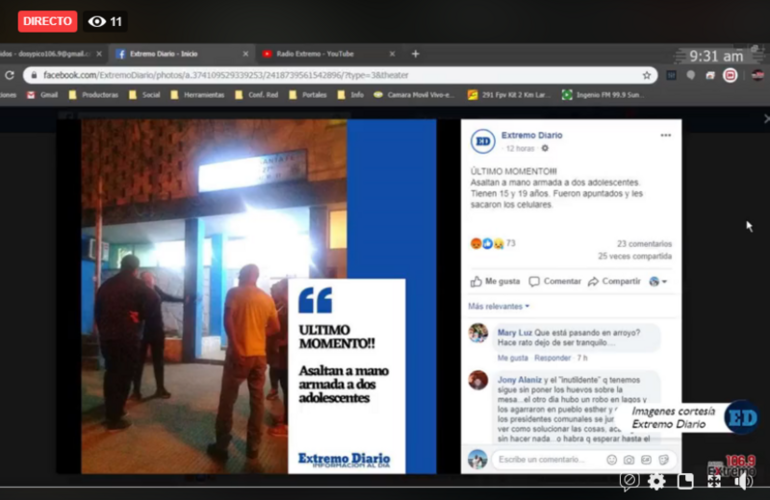The height and width of the screenshot is (500, 770).
Task: Click the Me gusta button
Action: [x=495, y=281]
